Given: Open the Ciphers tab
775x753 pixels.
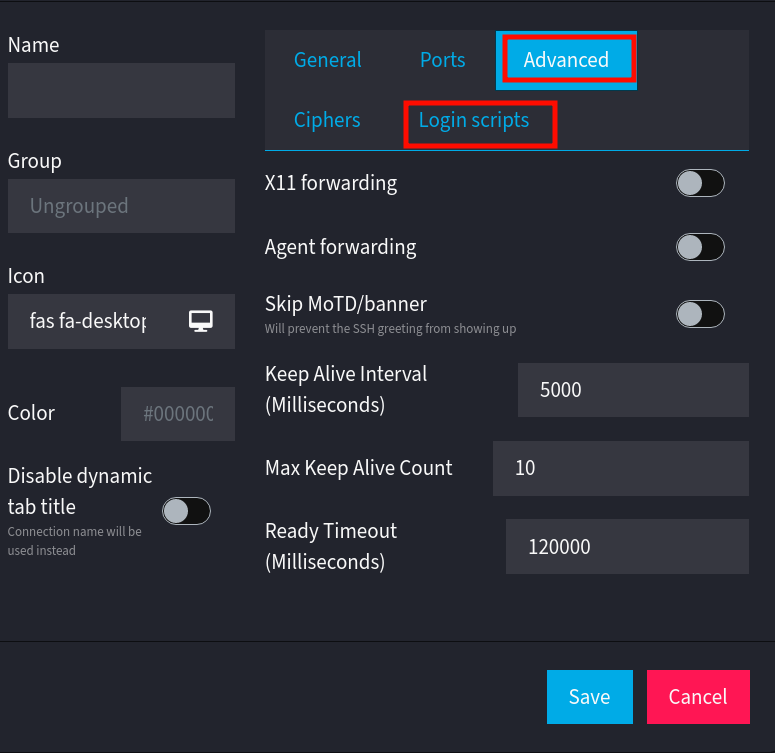Looking at the screenshot, I should pyautogui.click(x=327, y=121).
